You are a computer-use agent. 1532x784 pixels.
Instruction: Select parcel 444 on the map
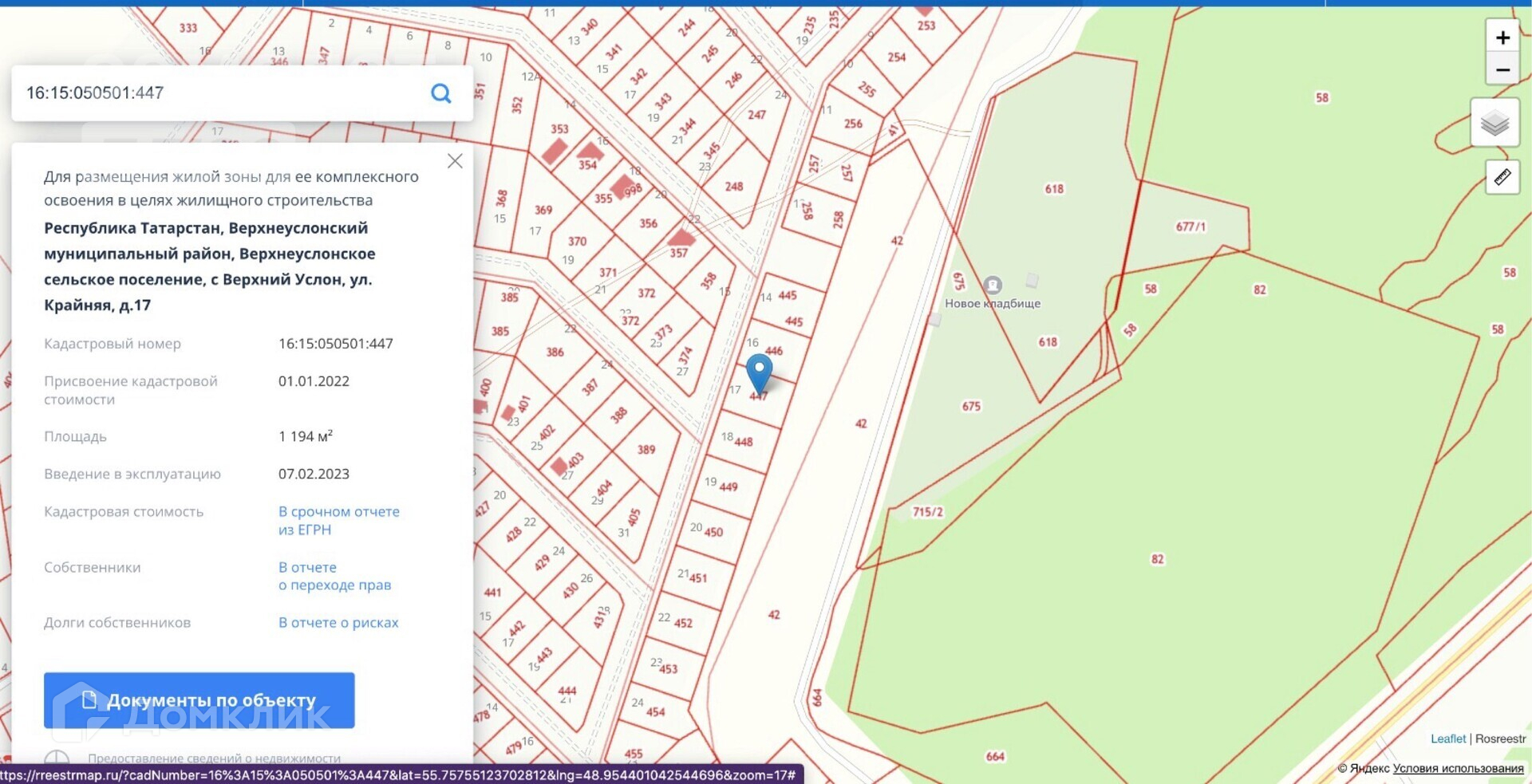[567, 691]
